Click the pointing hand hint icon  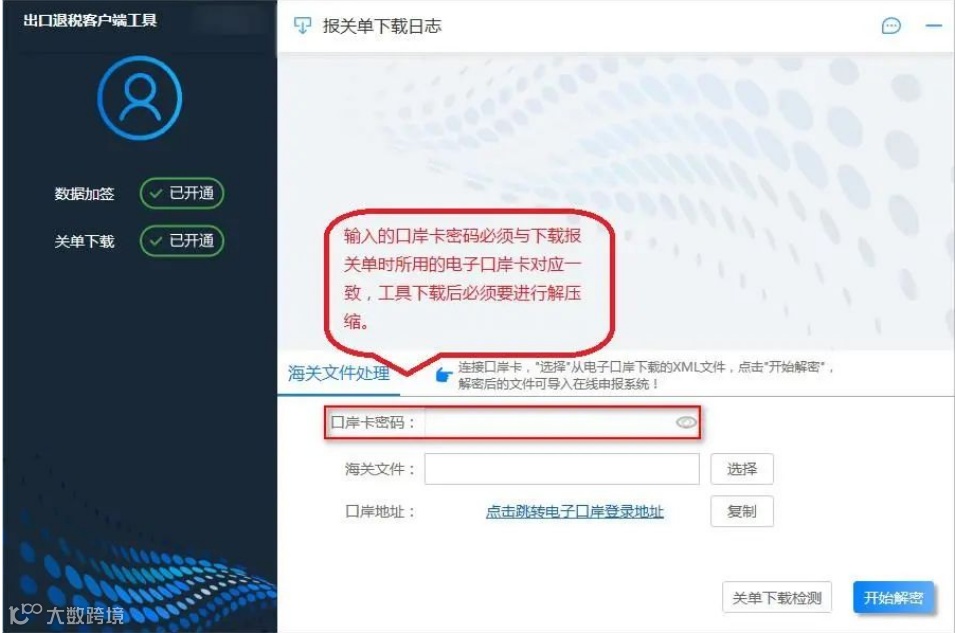tap(443, 374)
